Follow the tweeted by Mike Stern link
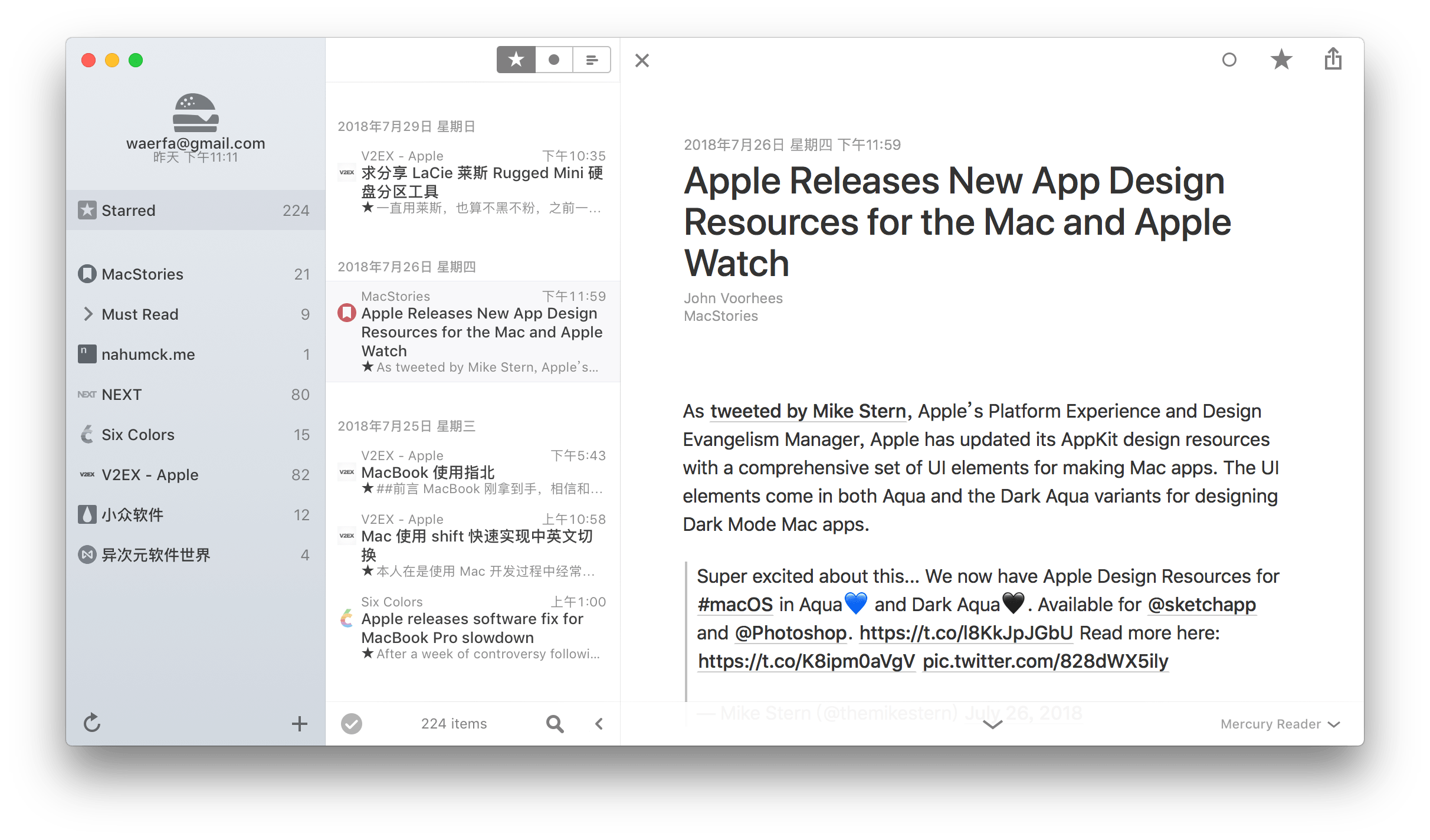Screen dimensions: 1430x840 pyautogui.click(x=808, y=411)
